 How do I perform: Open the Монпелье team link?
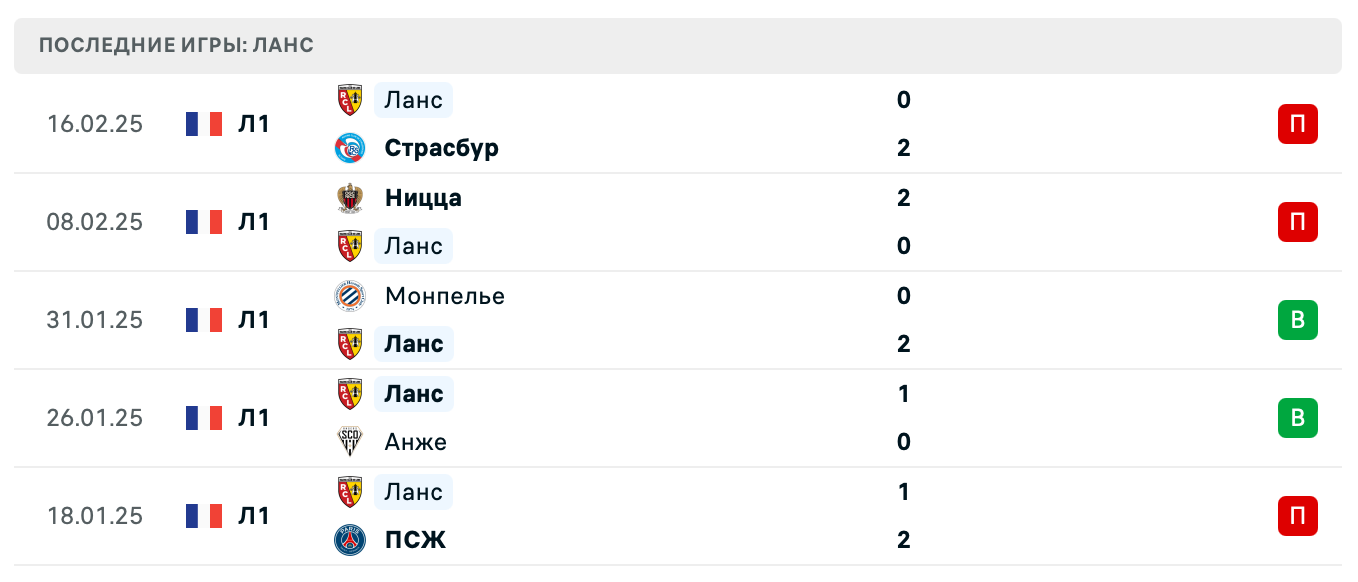click(x=444, y=296)
